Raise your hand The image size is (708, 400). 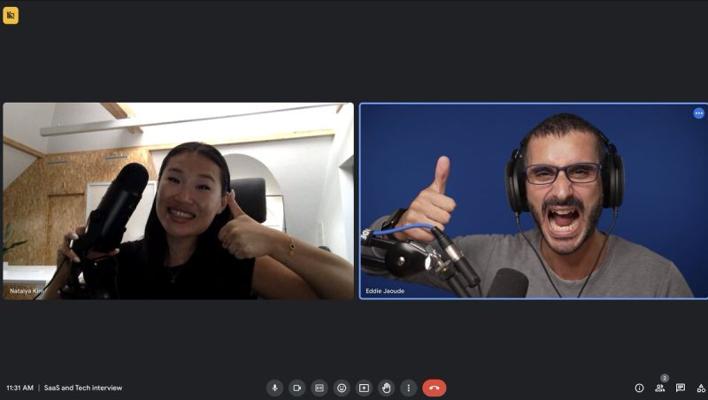click(386, 388)
